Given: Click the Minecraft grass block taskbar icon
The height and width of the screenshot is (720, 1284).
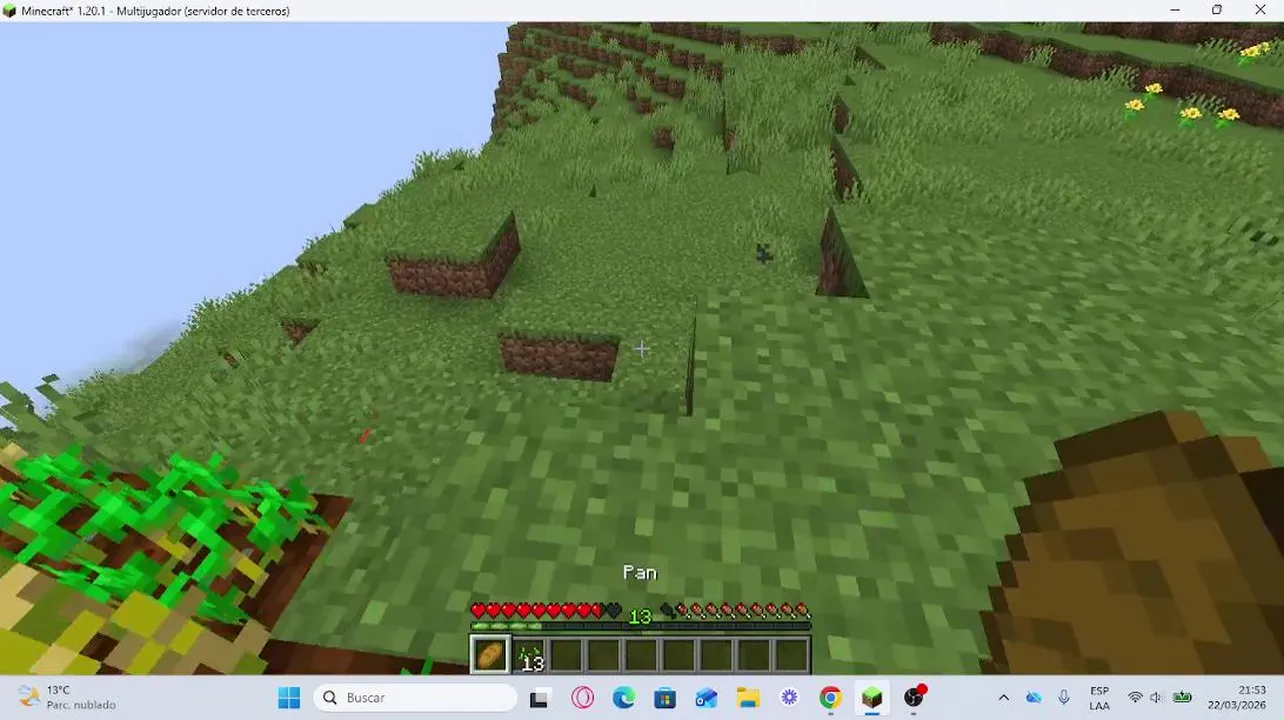Looking at the screenshot, I should [872, 698].
